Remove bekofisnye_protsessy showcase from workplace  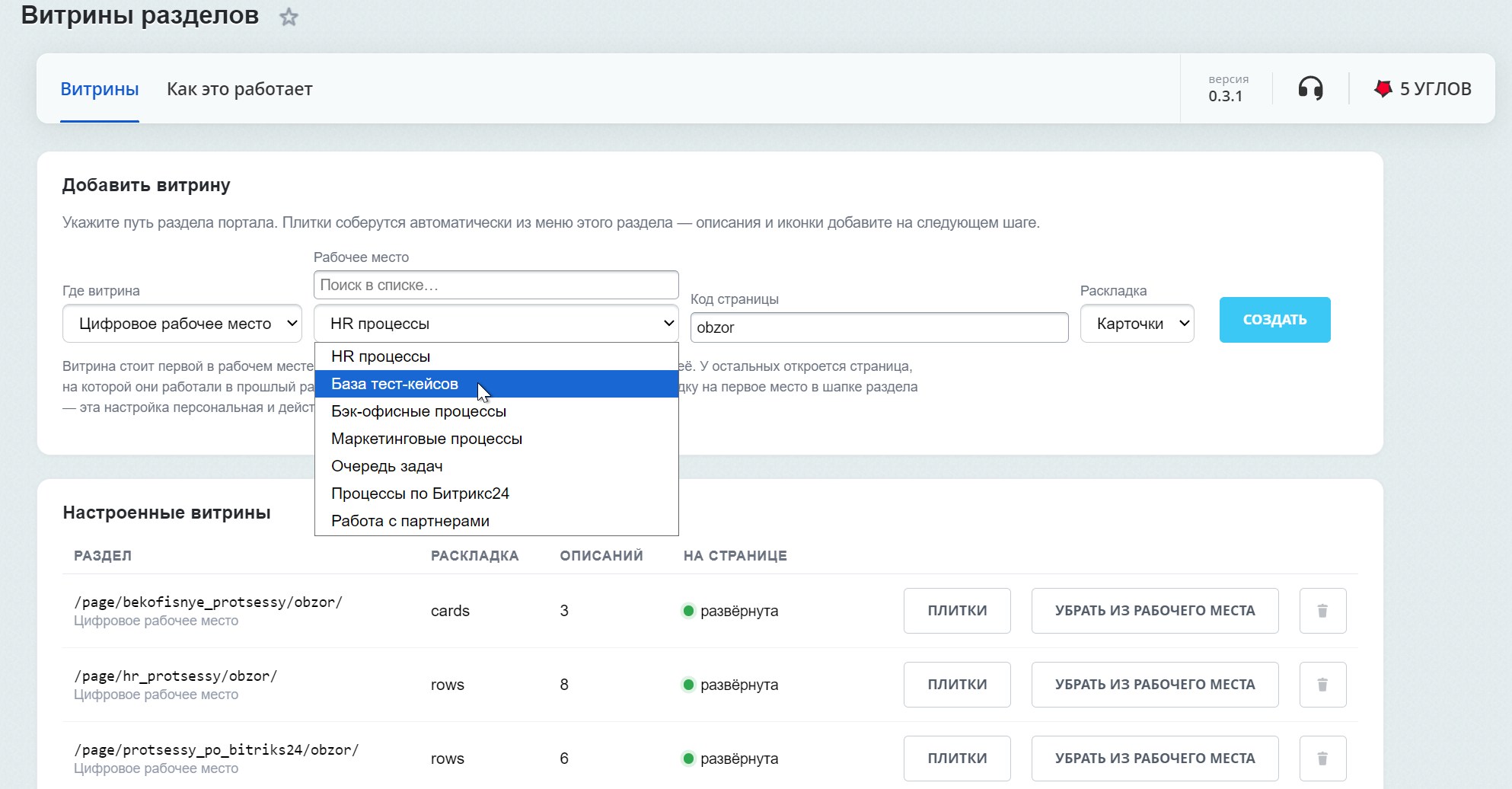(x=1155, y=611)
